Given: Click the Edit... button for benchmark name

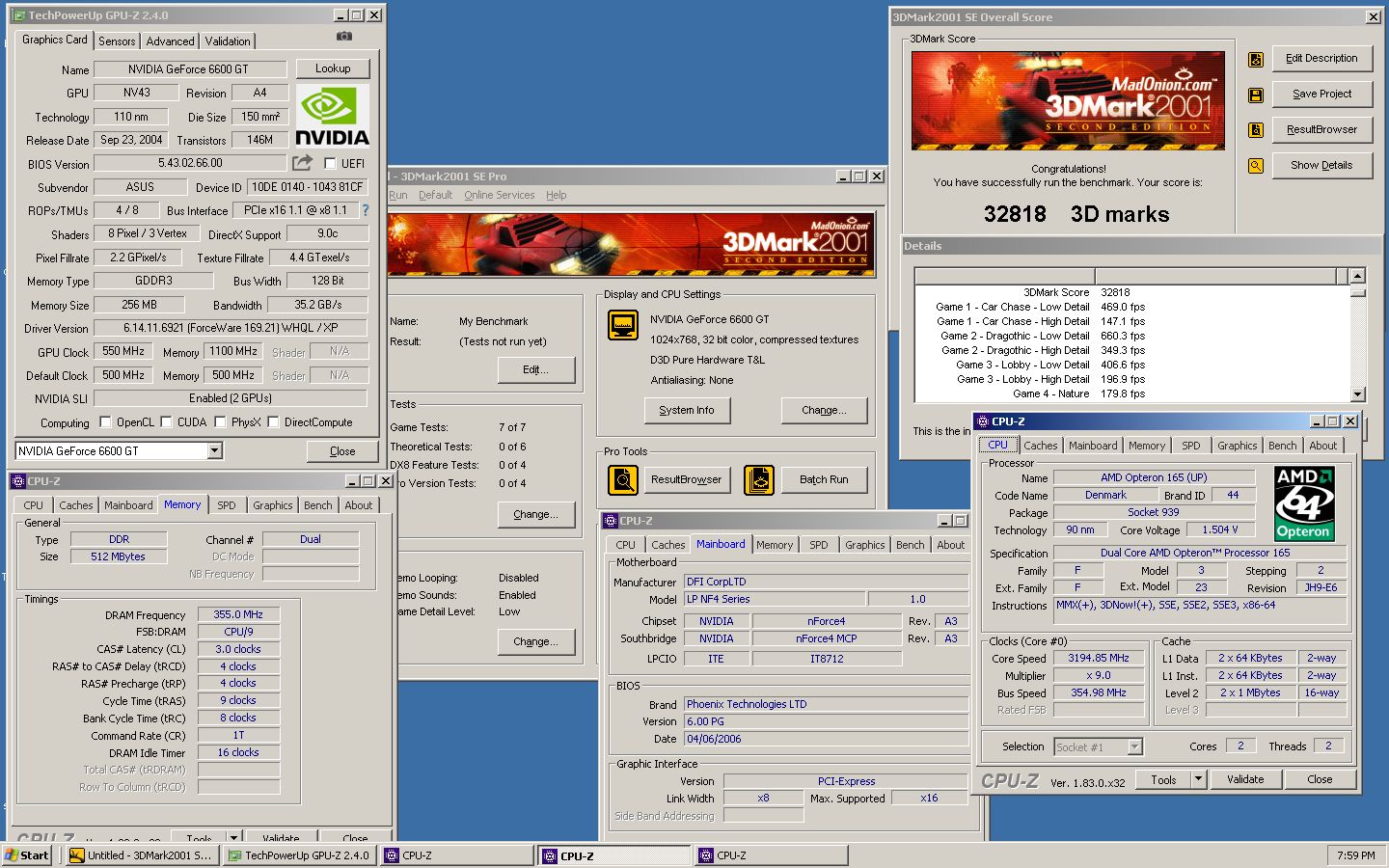Looking at the screenshot, I should click(x=536, y=369).
